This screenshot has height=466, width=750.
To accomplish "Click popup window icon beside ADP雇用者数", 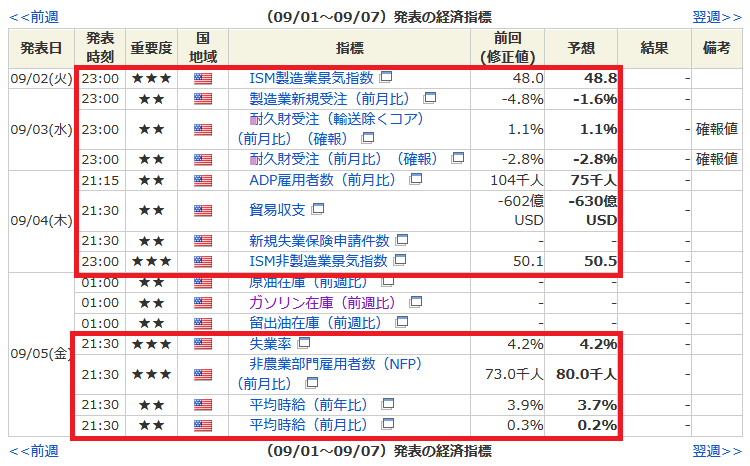I will click(x=416, y=179).
